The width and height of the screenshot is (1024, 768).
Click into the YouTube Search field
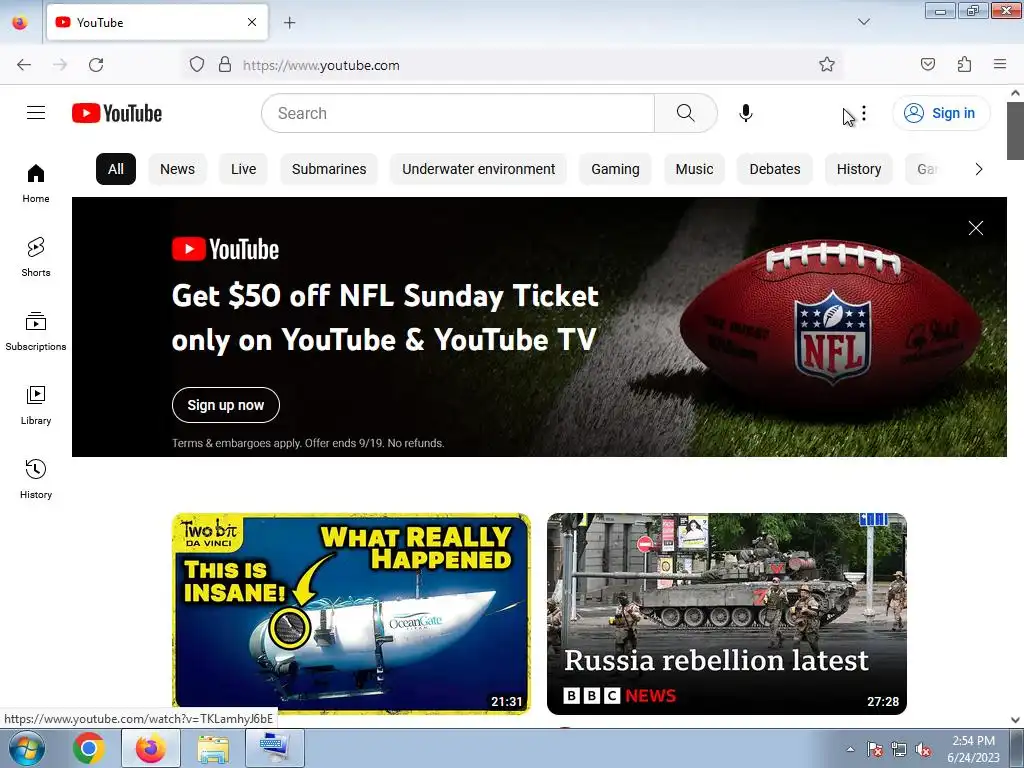[x=458, y=113]
